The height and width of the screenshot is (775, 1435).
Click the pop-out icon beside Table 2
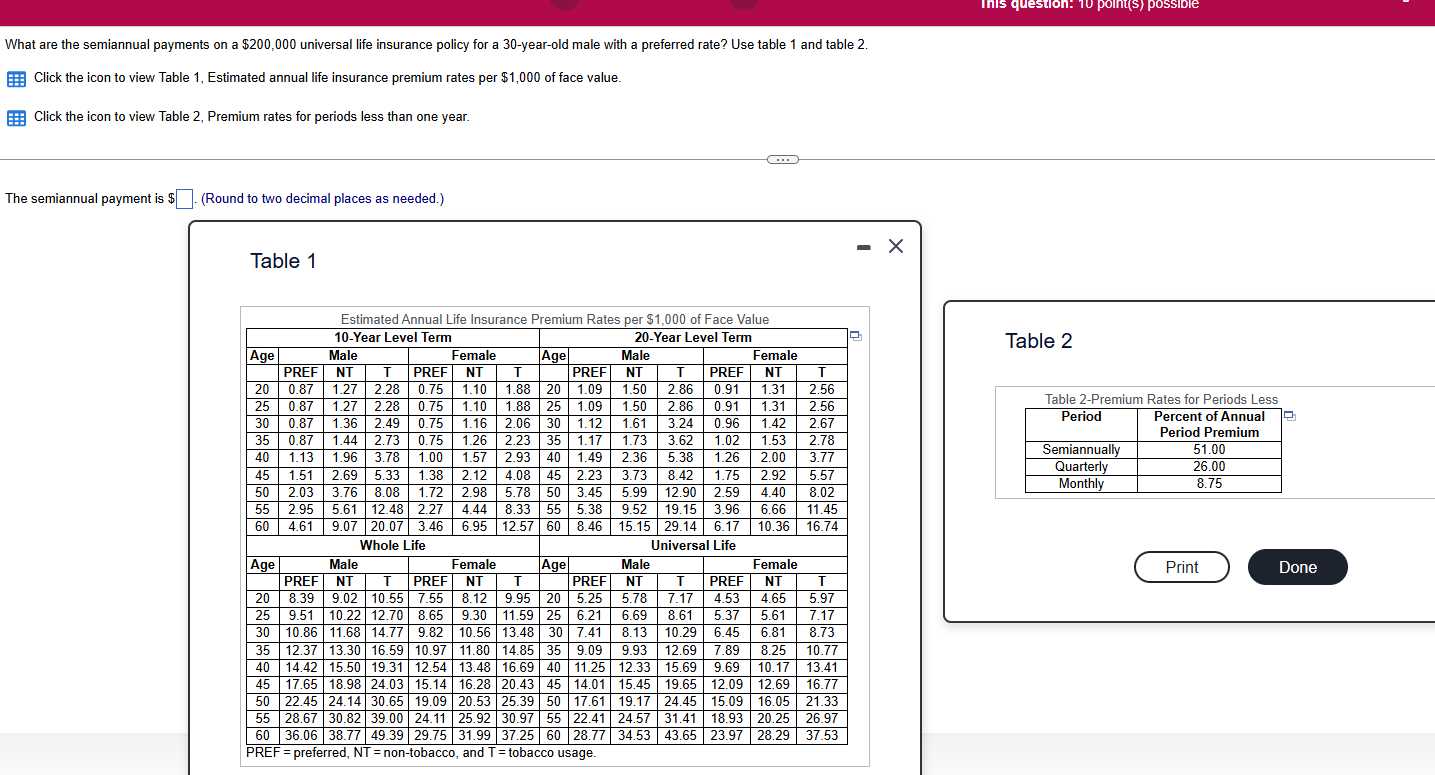(1289, 416)
